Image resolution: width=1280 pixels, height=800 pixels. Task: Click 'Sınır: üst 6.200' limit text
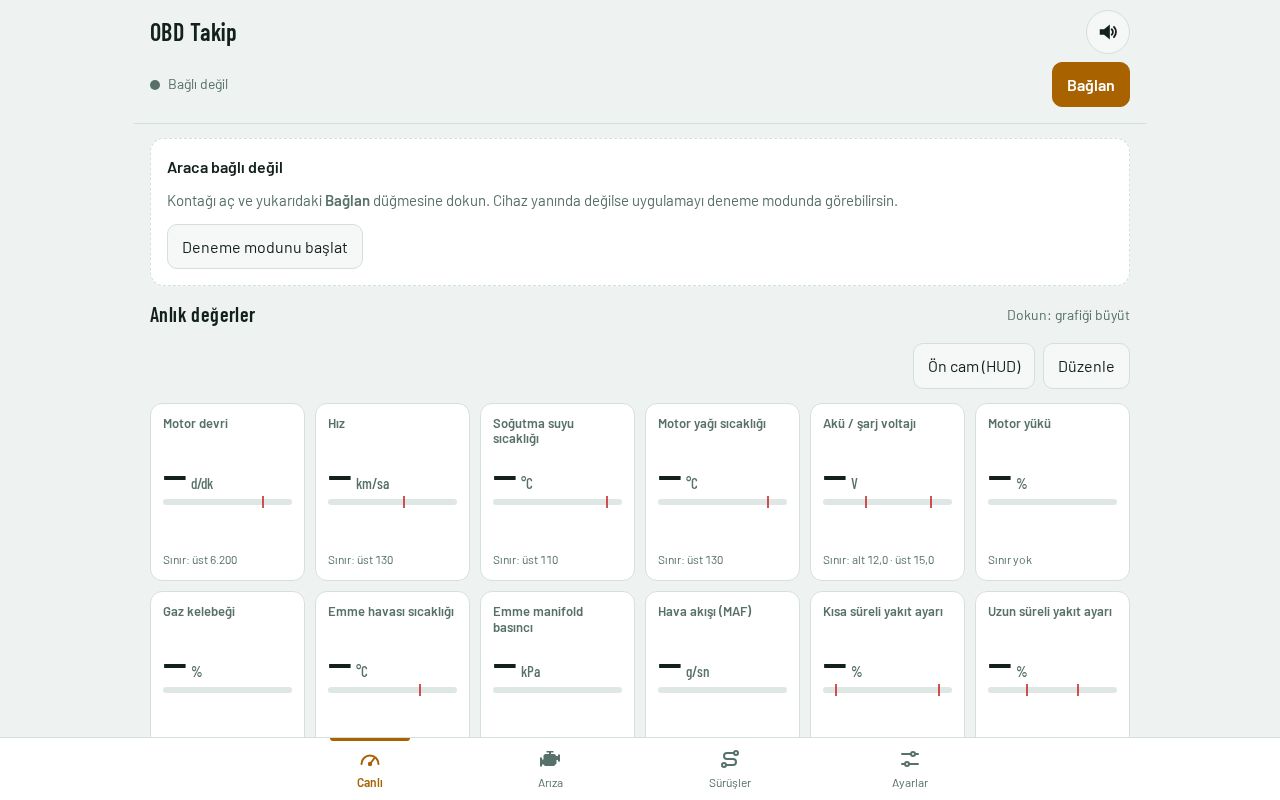coord(200,560)
